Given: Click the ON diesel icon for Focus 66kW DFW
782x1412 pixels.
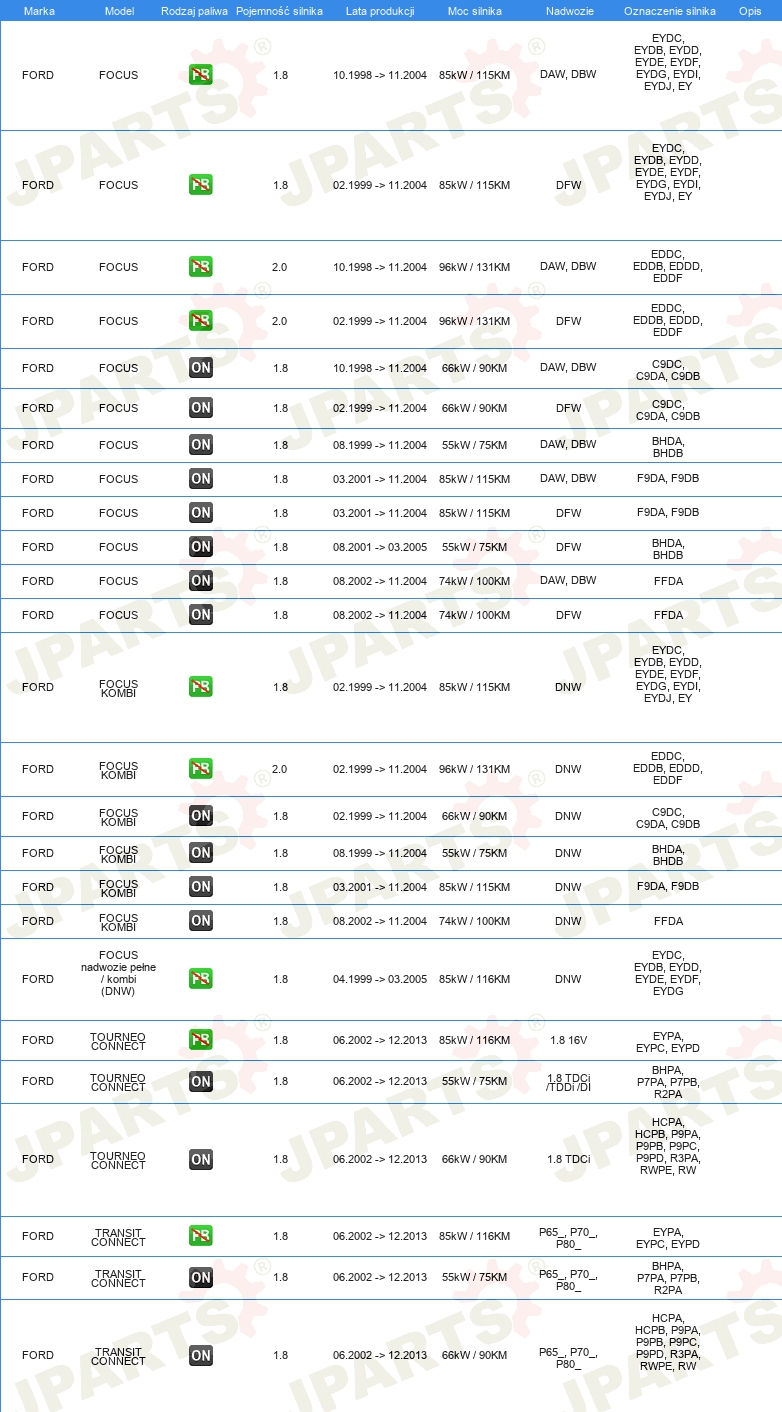Looking at the screenshot, I should point(201,408).
